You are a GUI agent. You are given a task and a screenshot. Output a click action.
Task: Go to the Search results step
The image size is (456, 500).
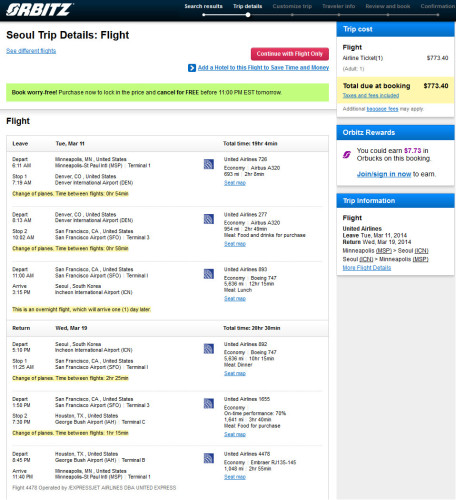pos(203,6)
